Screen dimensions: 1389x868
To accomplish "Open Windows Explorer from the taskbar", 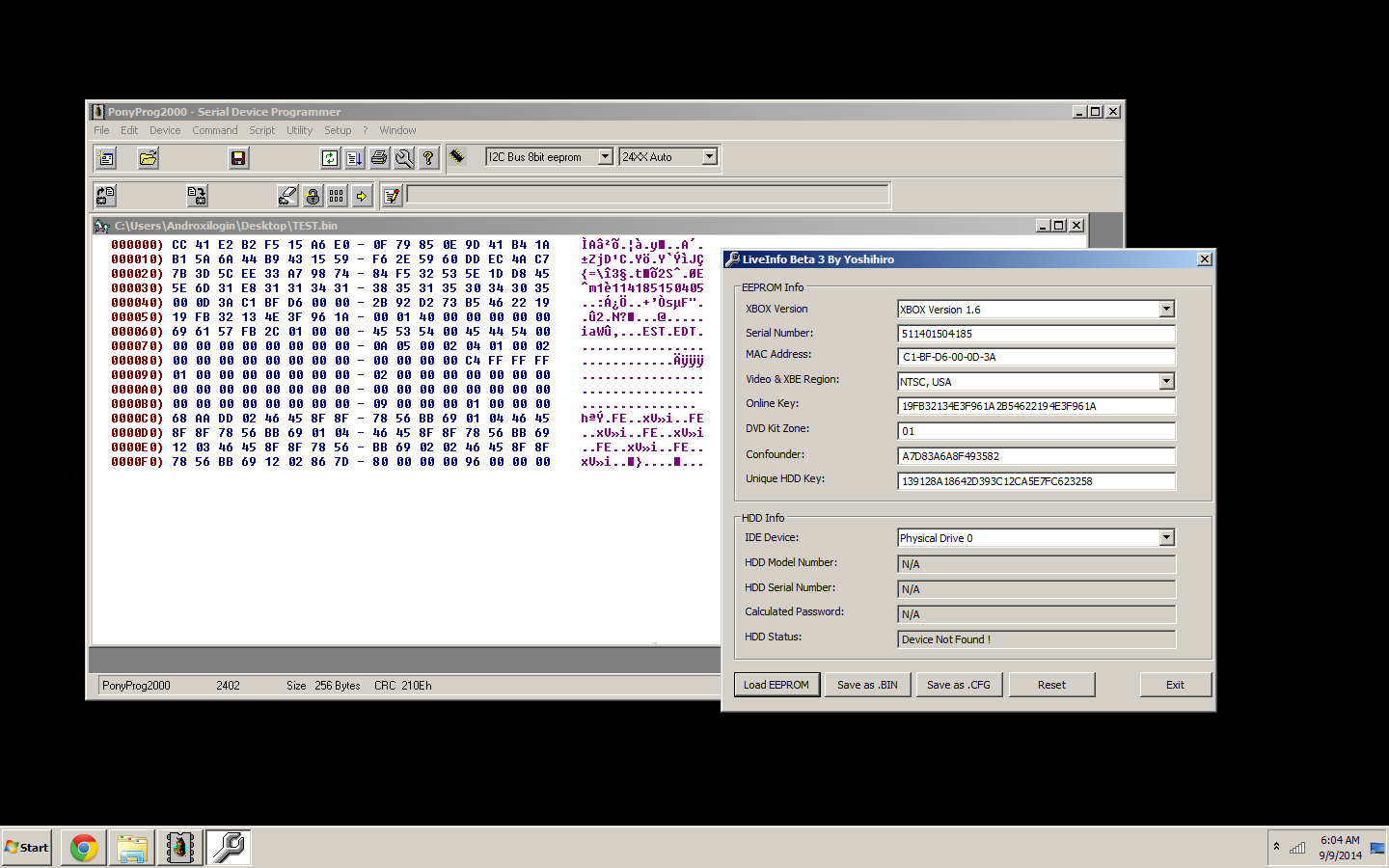I will click(132, 848).
